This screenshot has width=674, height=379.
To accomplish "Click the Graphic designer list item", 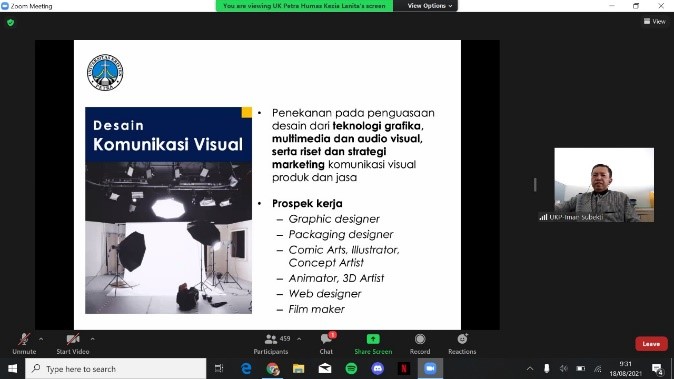I will pos(334,219).
